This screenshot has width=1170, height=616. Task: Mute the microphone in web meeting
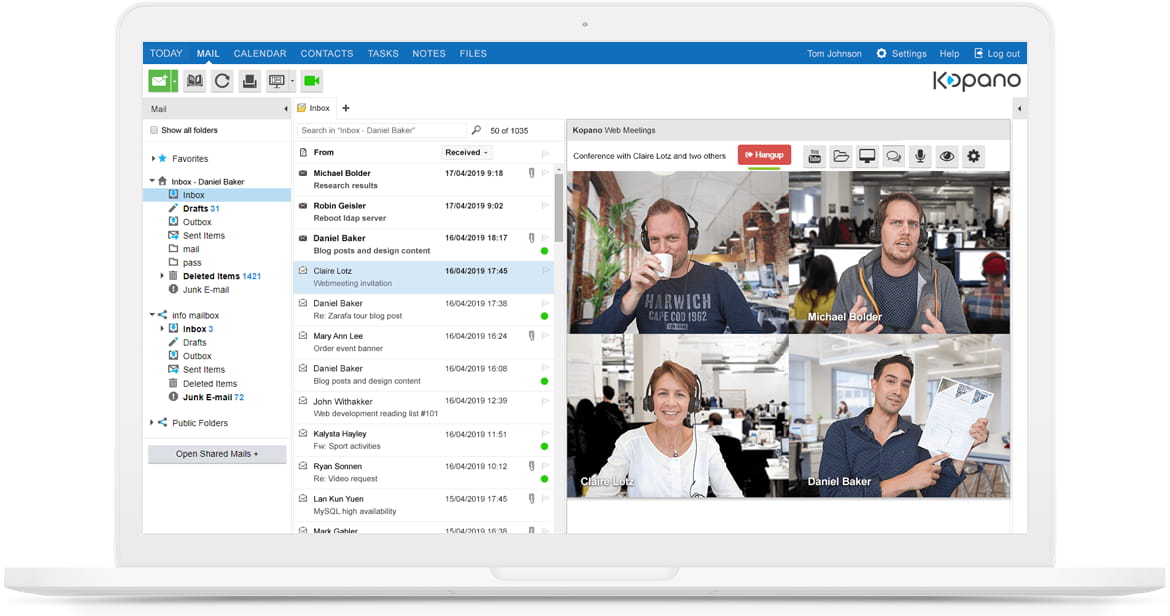coord(920,156)
